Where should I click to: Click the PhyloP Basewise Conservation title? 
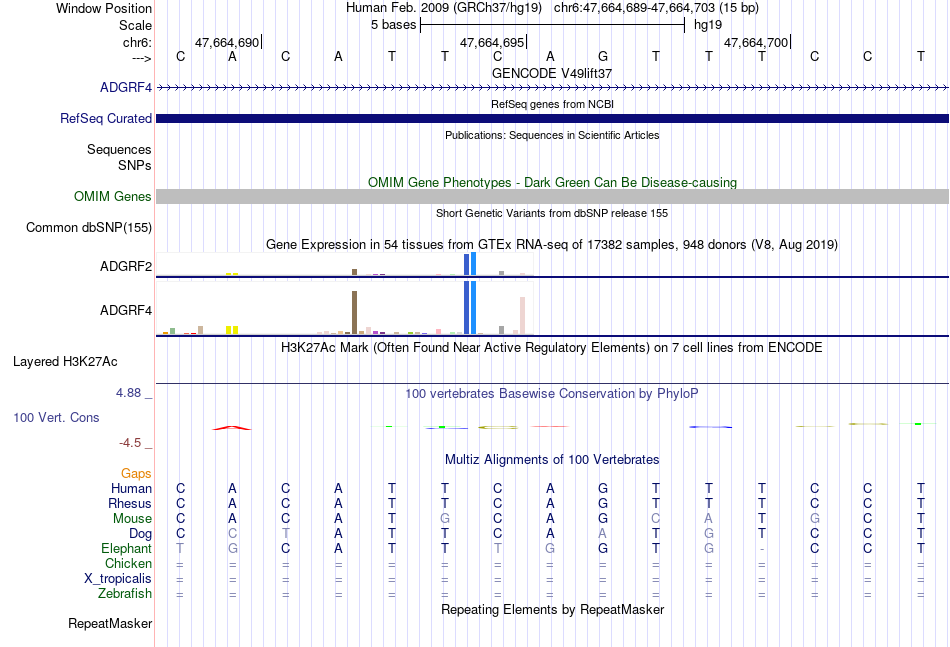pyautogui.click(x=552, y=394)
